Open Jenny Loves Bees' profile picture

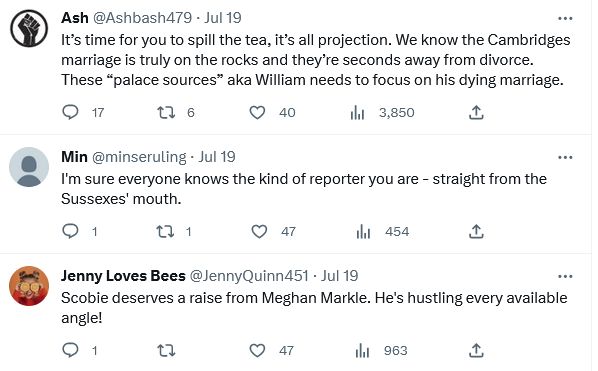coord(29,286)
